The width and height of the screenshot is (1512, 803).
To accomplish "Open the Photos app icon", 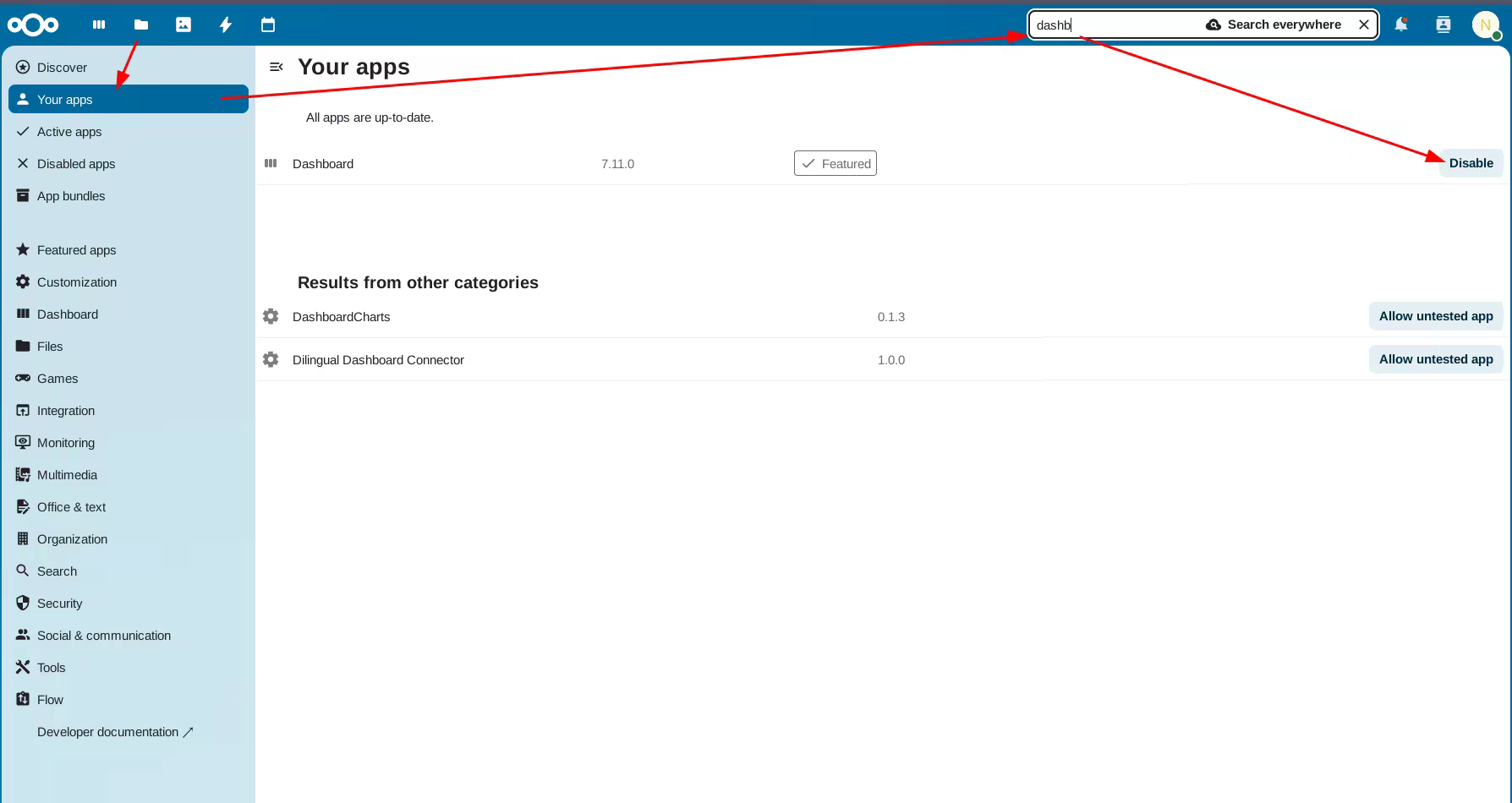I will (184, 25).
